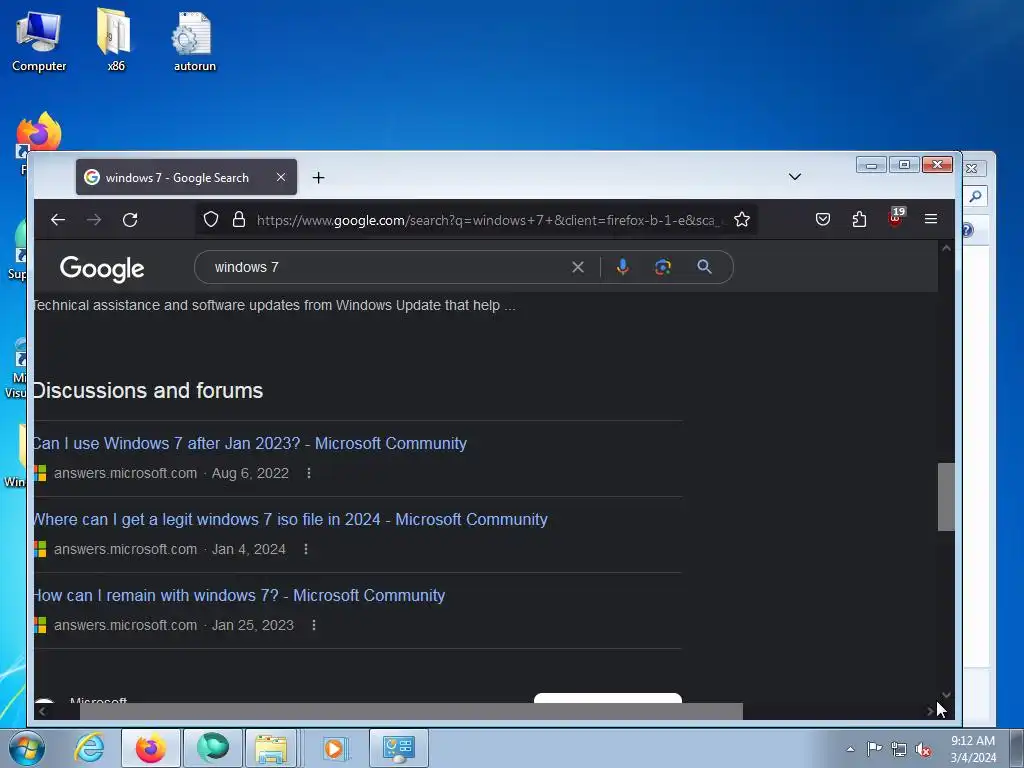The image size is (1024, 768).
Task: Click the vertical scrollbar thumb
Action: pos(946,497)
